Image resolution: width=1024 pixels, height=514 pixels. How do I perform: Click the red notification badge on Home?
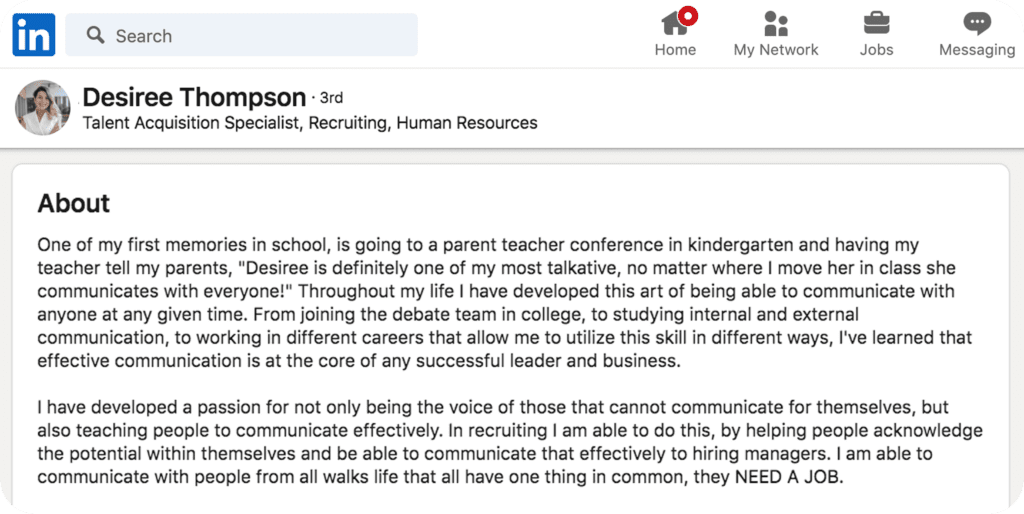(x=688, y=16)
